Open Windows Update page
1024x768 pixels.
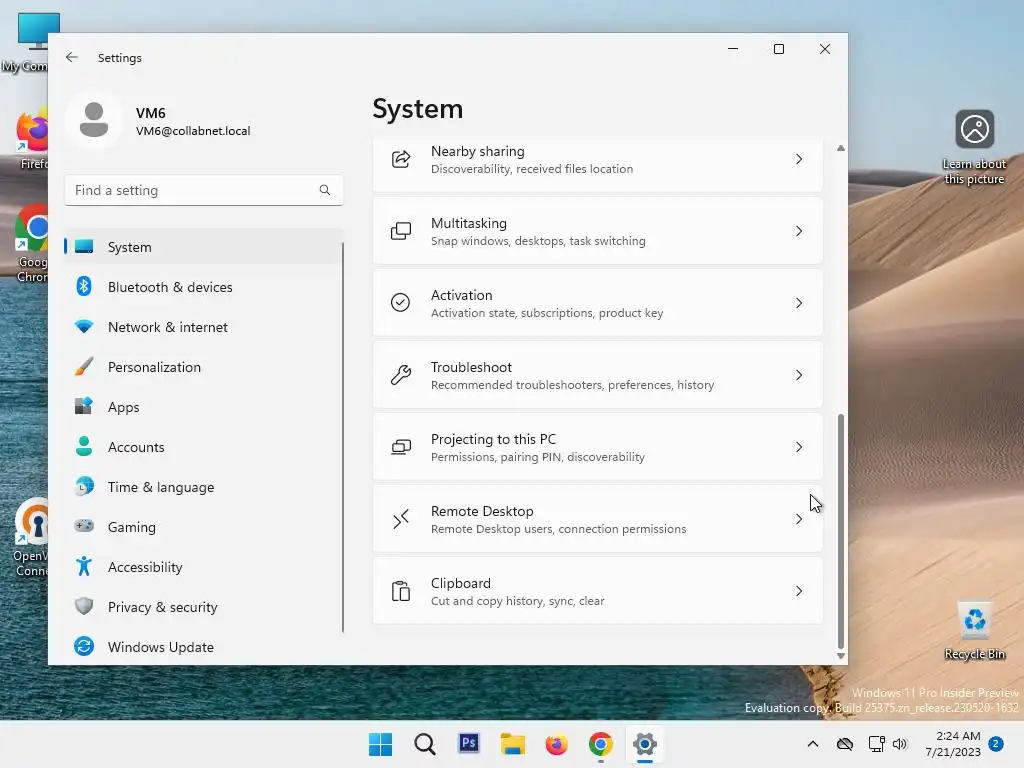[x=204, y=647]
